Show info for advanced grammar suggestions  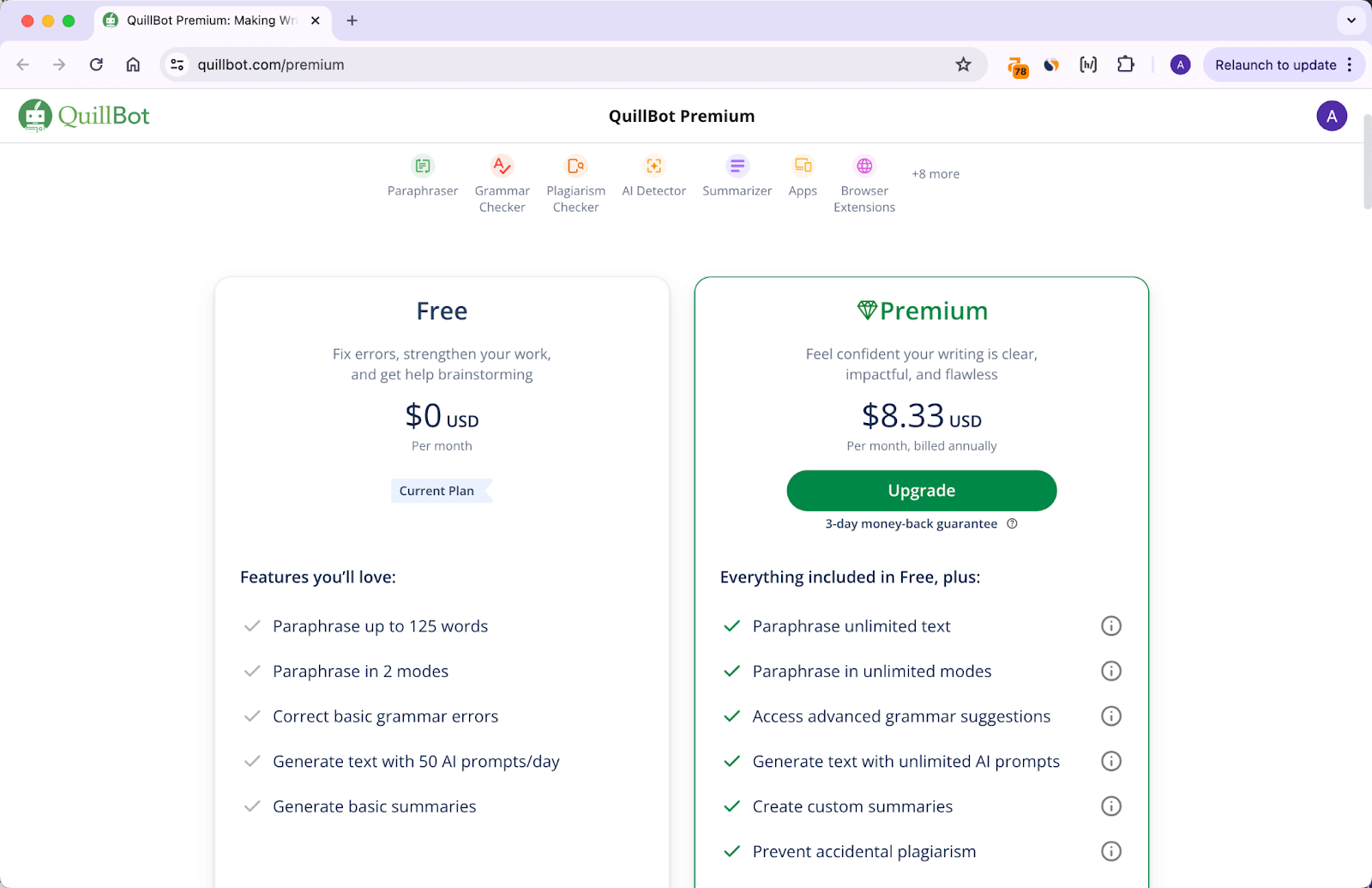pyautogui.click(x=1110, y=716)
